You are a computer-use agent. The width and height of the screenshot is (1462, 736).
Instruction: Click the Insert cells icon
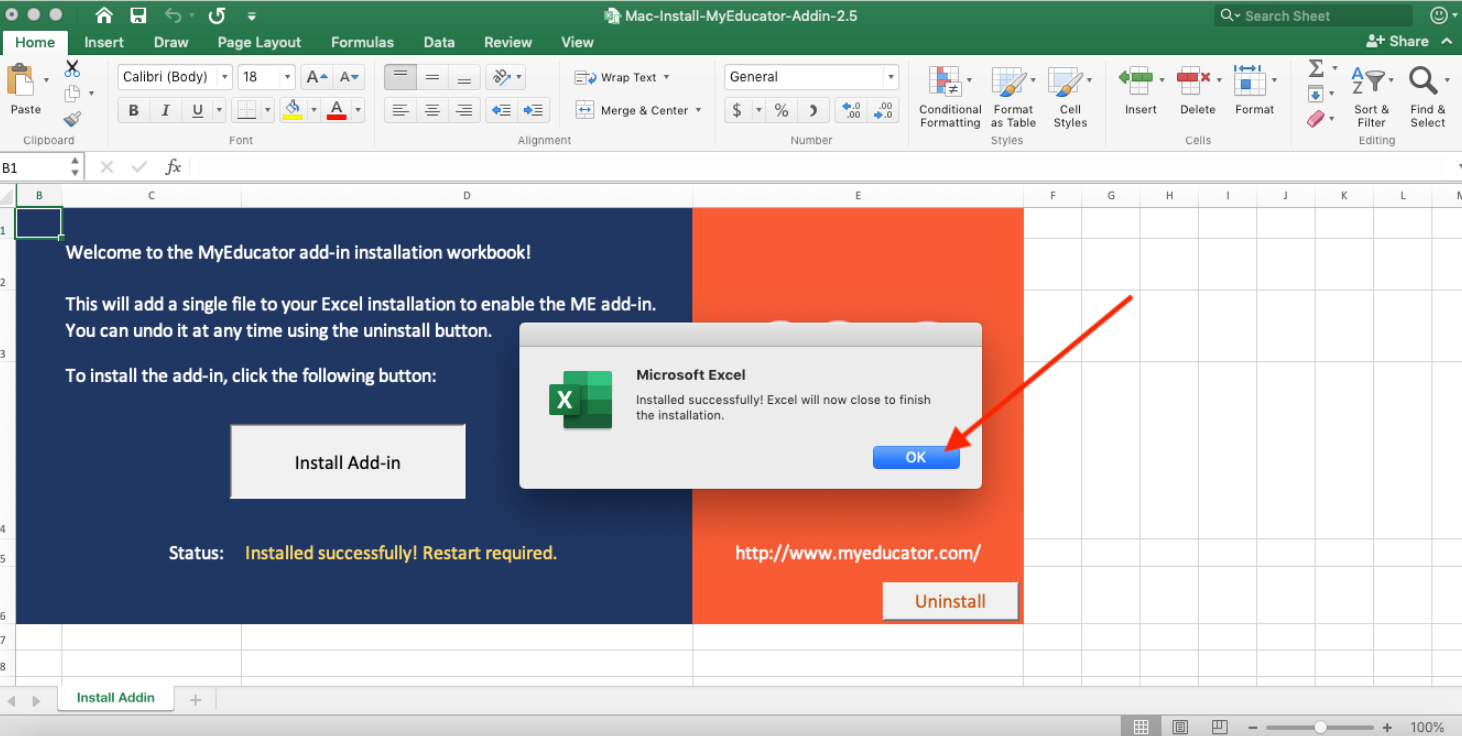(1136, 79)
